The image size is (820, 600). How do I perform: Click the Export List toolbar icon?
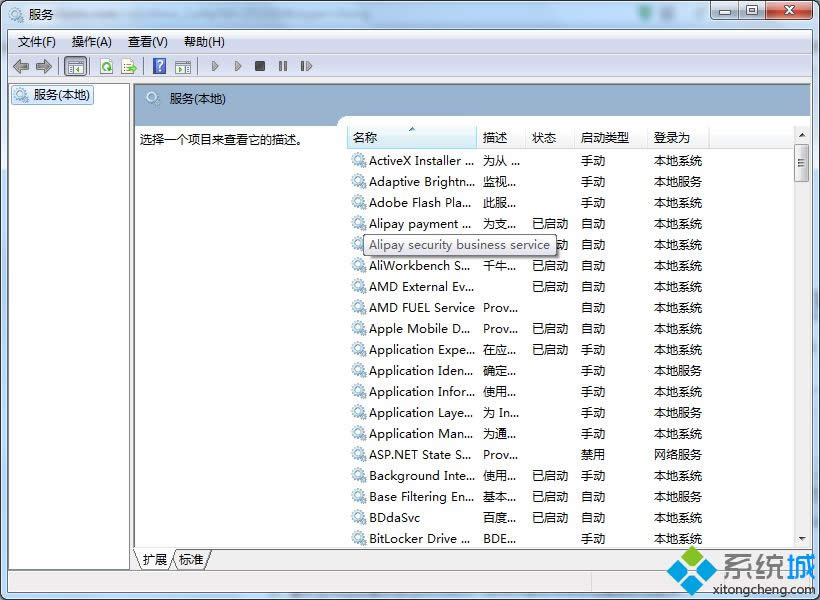[128, 66]
